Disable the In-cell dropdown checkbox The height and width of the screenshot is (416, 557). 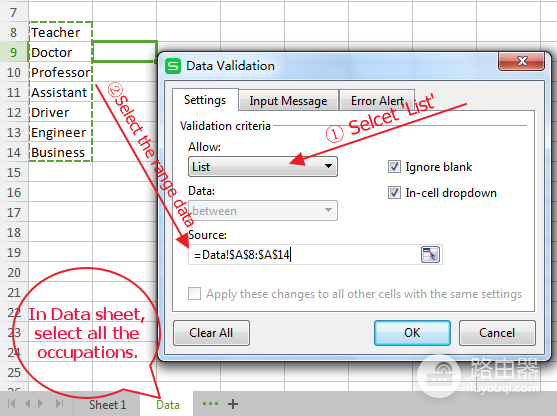click(x=394, y=193)
